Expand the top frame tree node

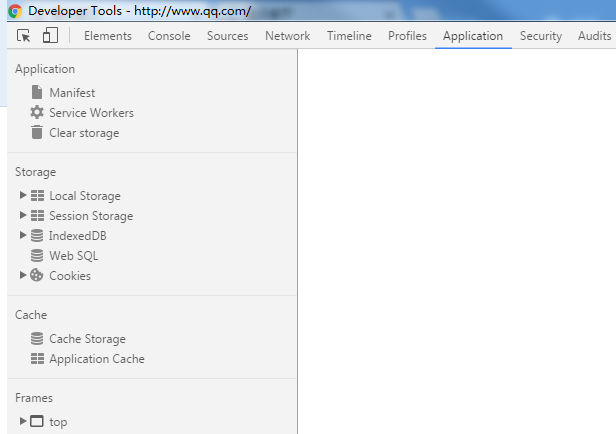click(23, 421)
